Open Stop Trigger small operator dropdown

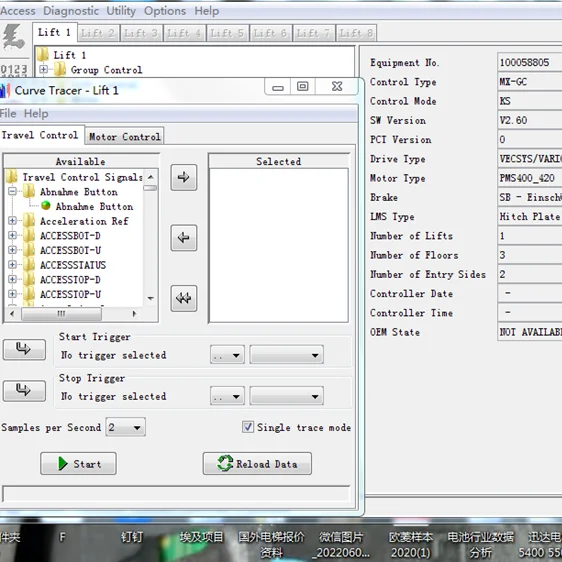point(227,396)
